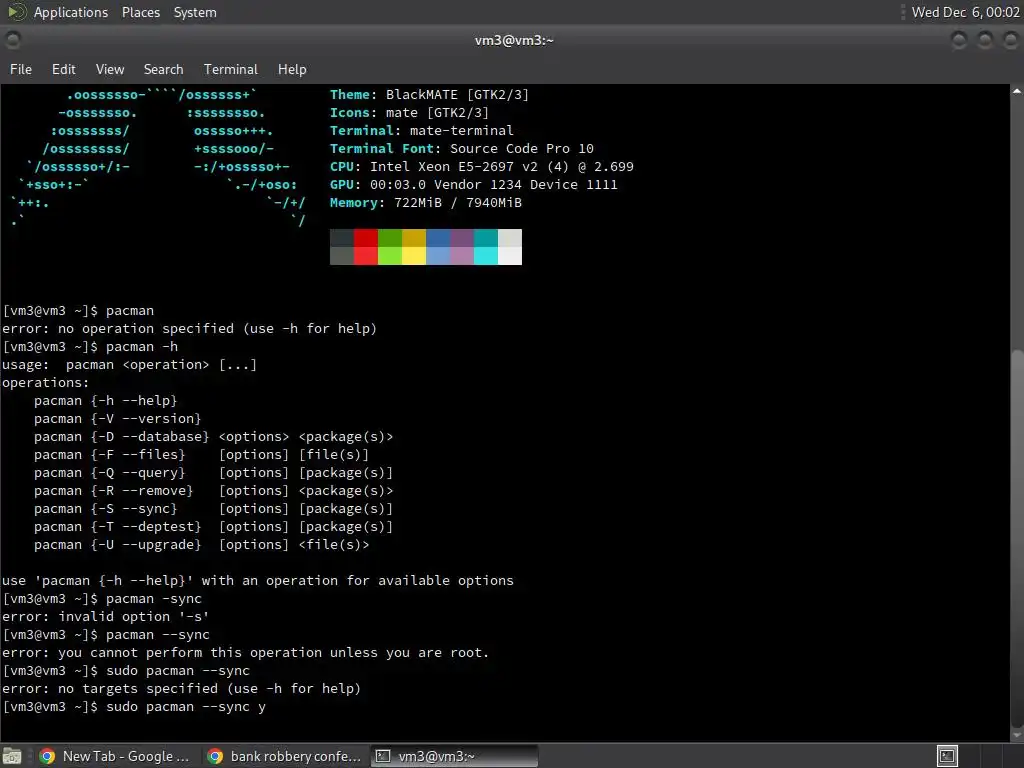The width and height of the screenshot is (1024, 768).
Task: Click the yellow color block, bottom row
Action: [414, 255]
